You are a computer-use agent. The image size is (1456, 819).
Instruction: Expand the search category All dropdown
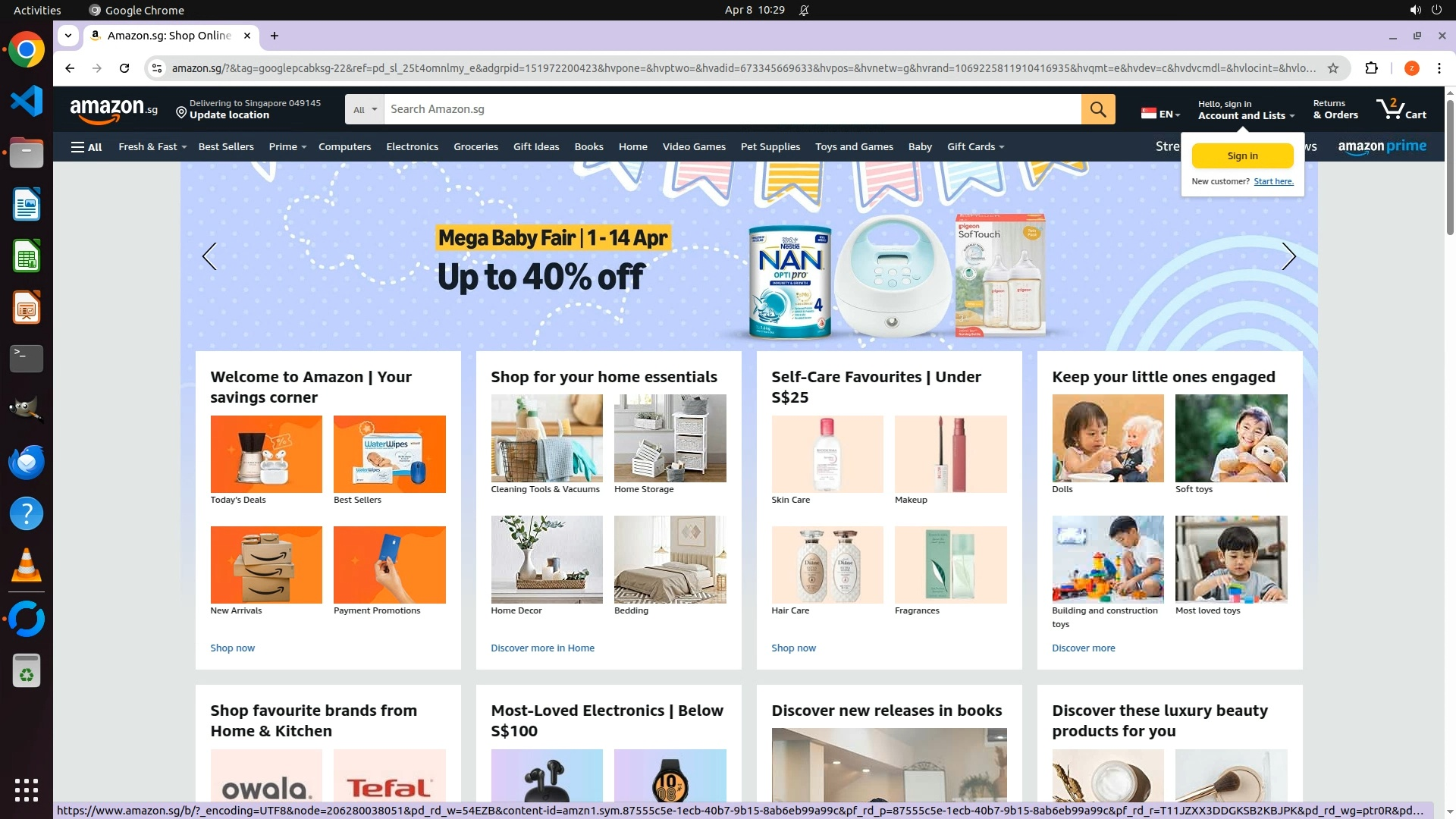coord(365,109)
